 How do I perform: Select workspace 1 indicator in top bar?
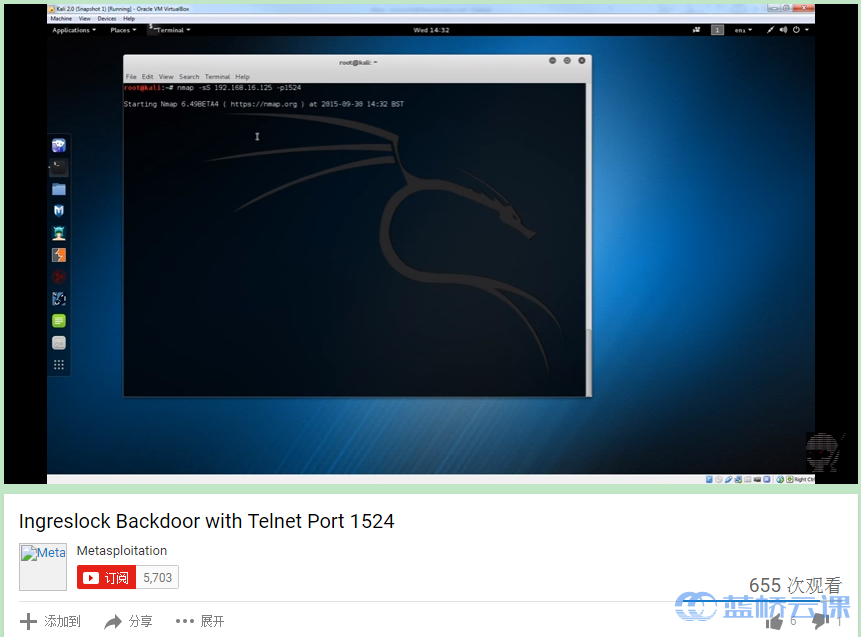717,30
